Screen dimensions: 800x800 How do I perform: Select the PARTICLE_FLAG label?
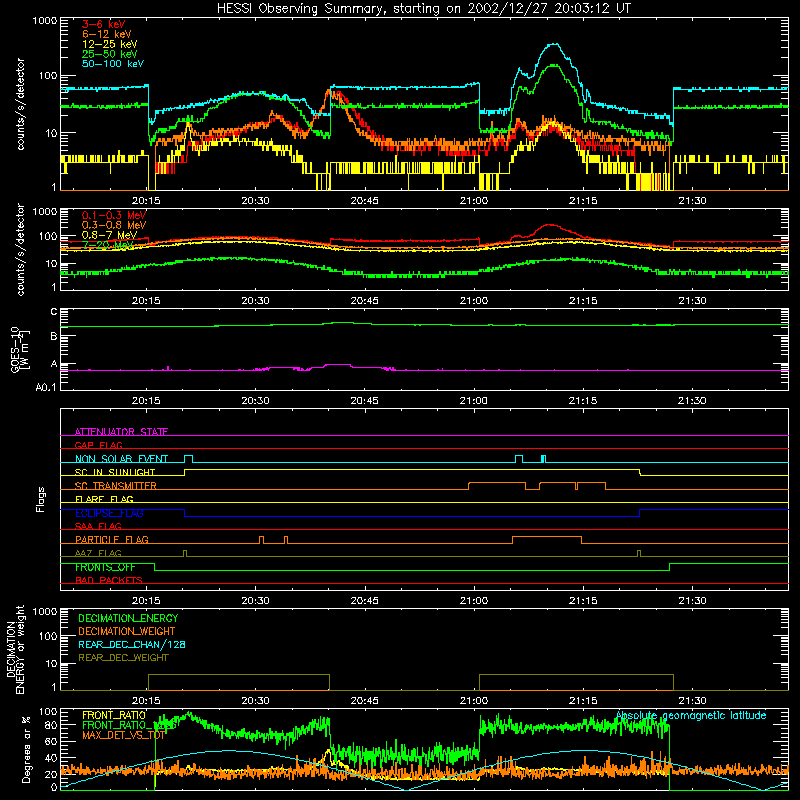112,539
